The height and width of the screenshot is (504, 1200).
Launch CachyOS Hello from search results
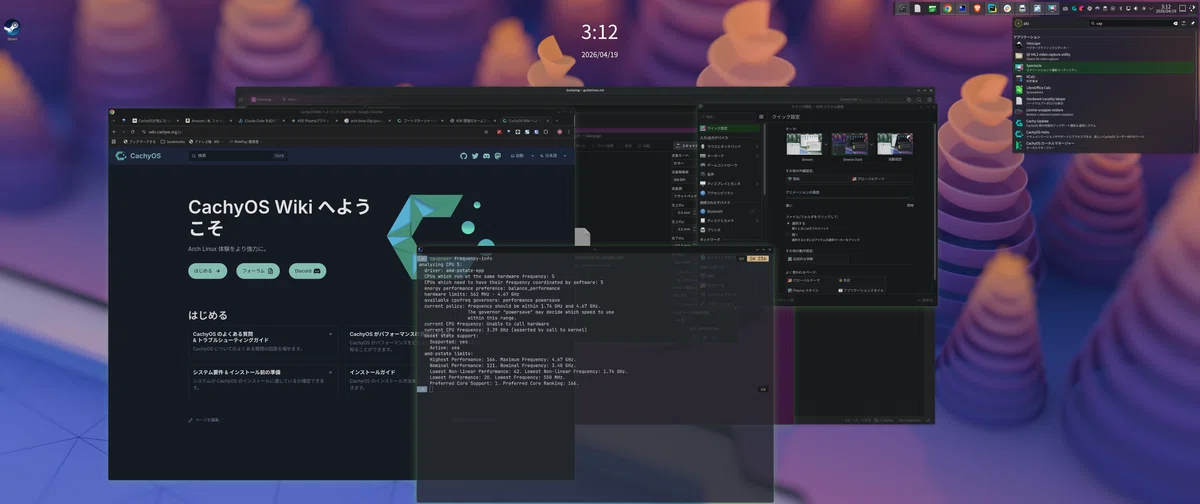click(x=1104, y=134)
